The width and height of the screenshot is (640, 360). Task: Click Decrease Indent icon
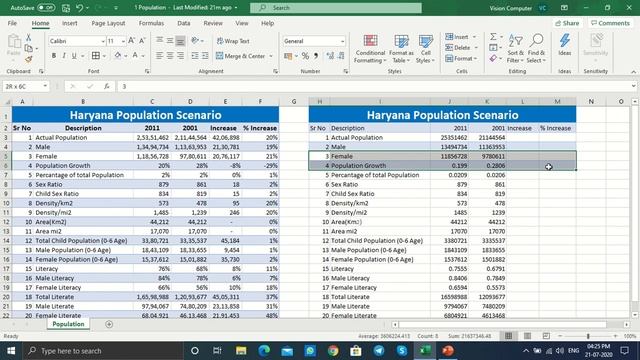point(195,56)
